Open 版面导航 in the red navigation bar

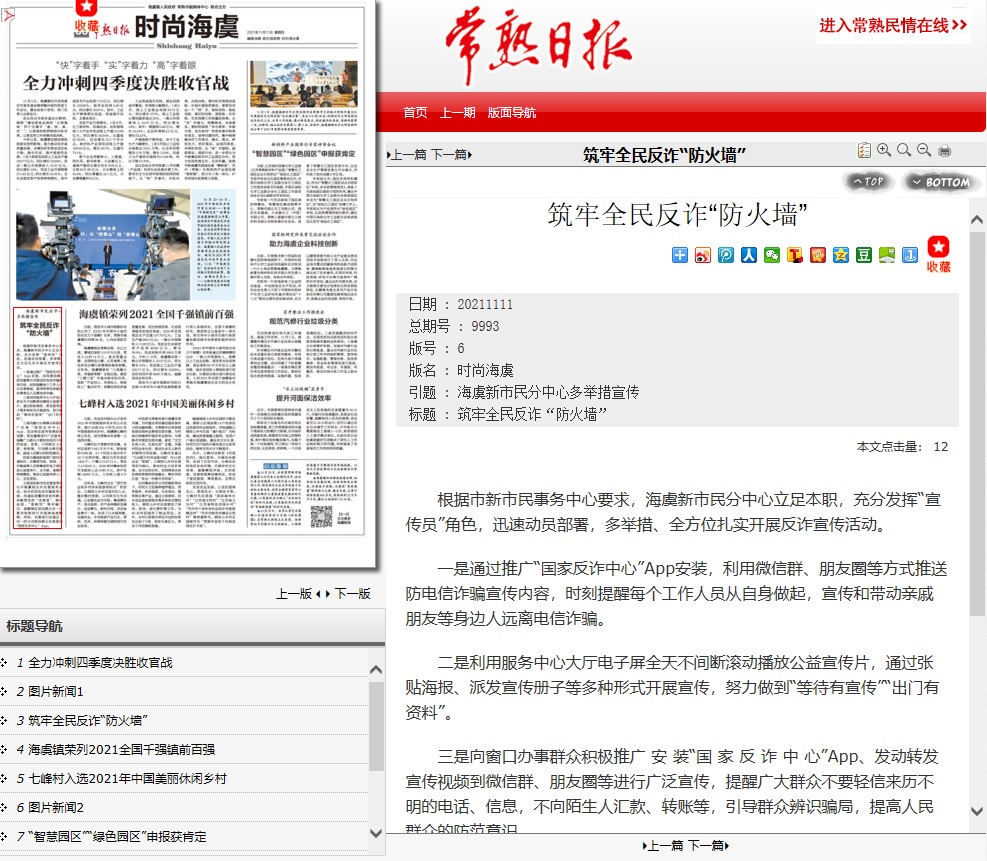[x=512, y=113]
